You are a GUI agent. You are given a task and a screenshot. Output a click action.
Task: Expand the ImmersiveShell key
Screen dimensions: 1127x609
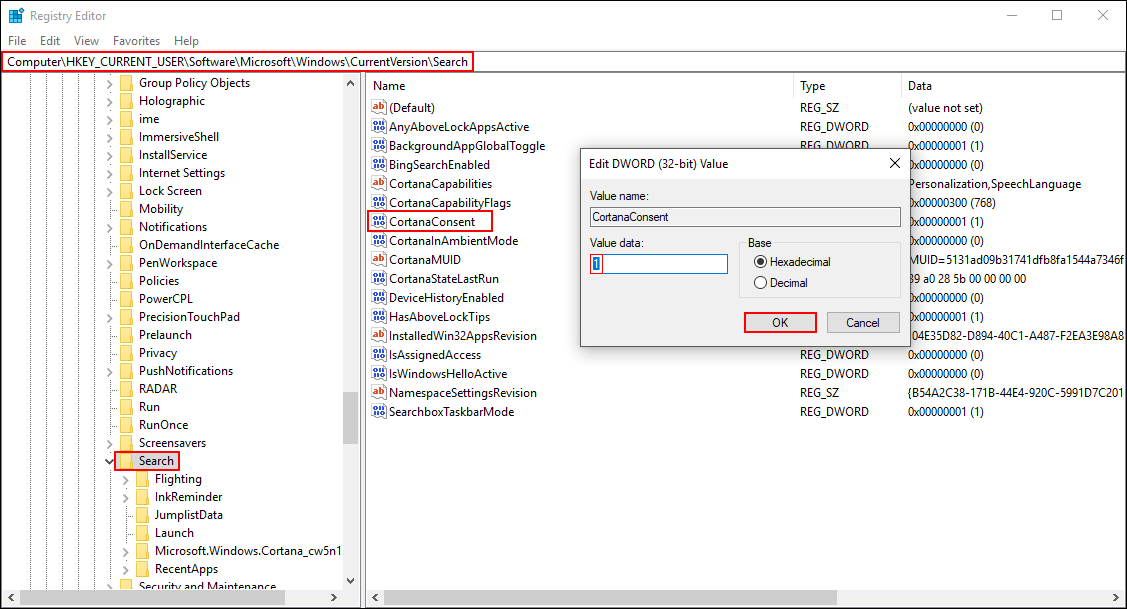[x=109, y=137]
